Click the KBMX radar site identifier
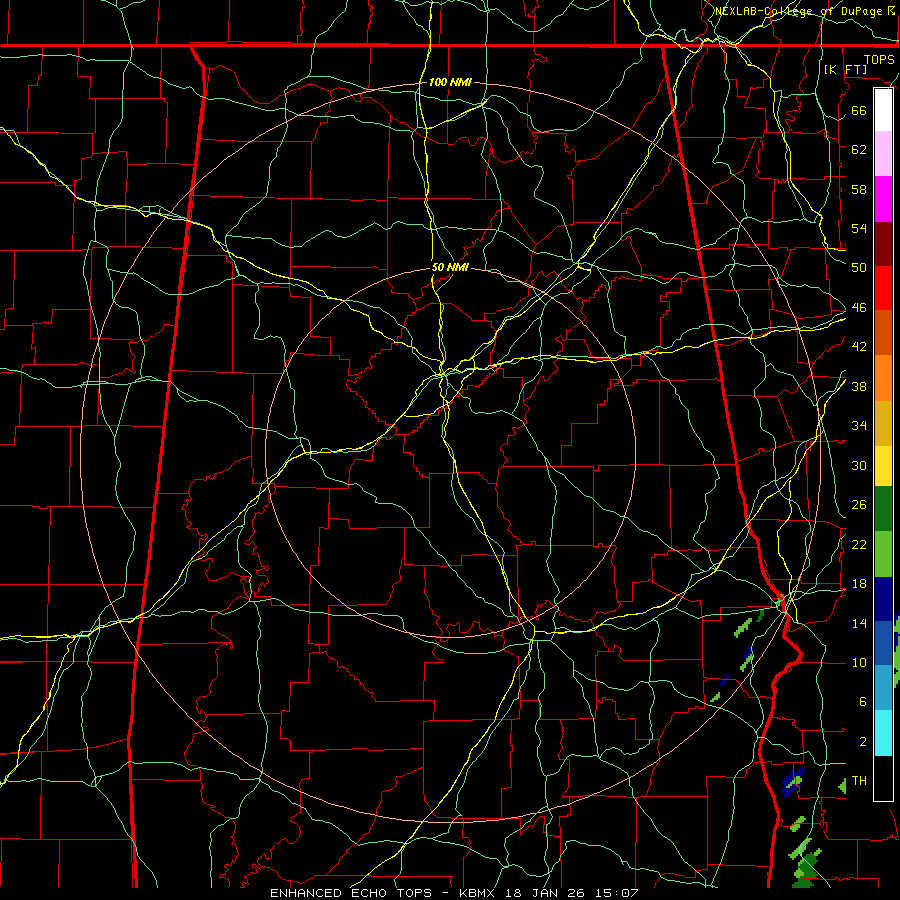Image resolution: width=900 pixels, height=900 pixels. coord(479,893)
